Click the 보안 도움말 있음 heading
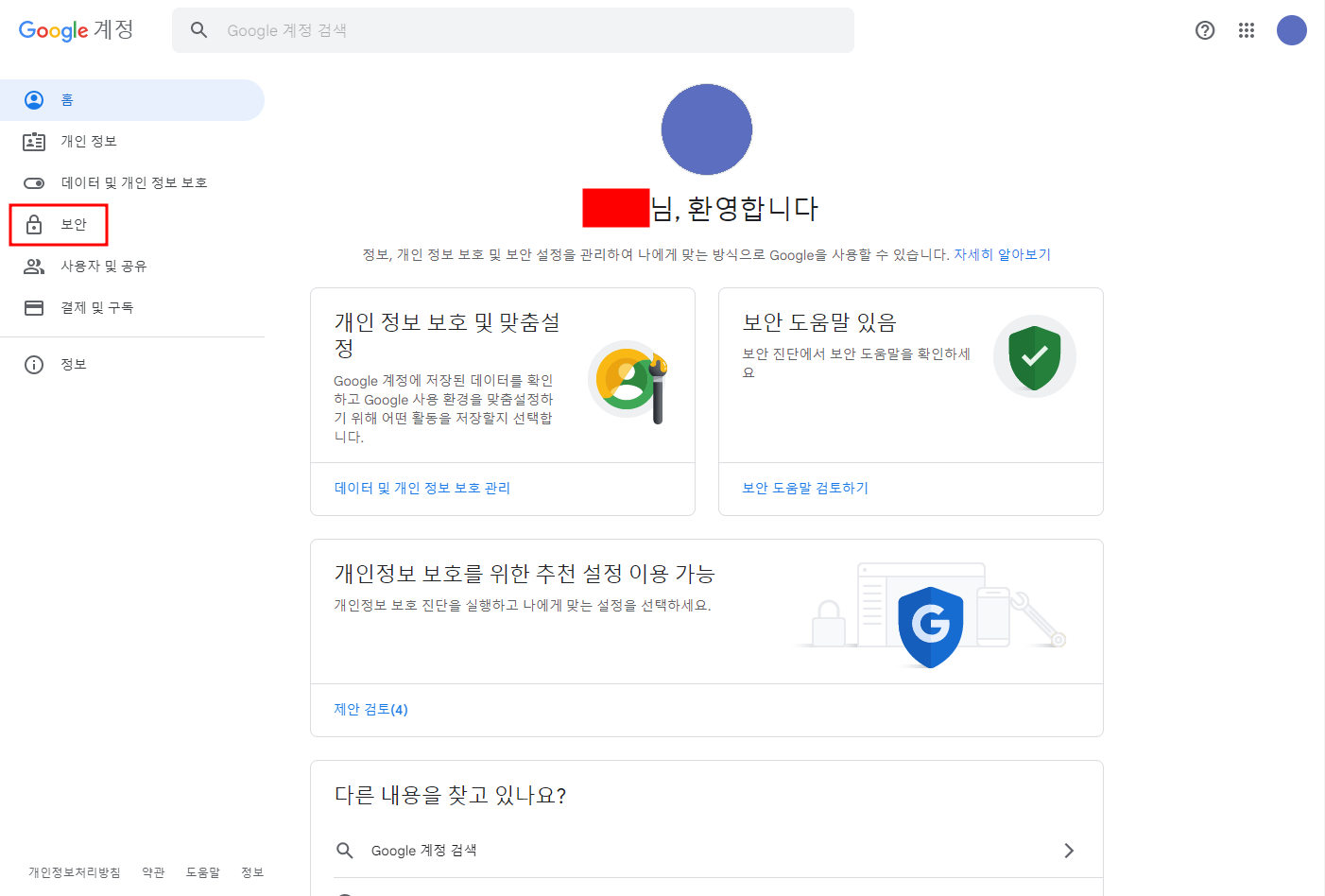Viewport: 1325px width, 896px height. pos(819,323)
